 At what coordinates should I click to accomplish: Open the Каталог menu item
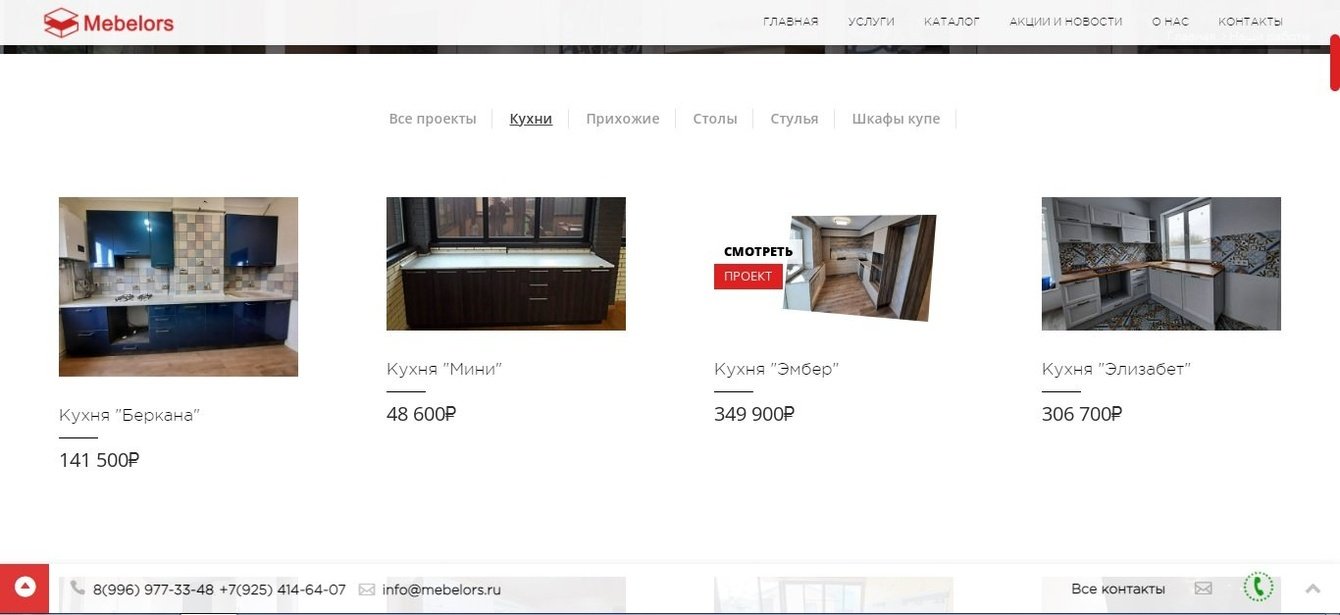click(x=951, y=21)
